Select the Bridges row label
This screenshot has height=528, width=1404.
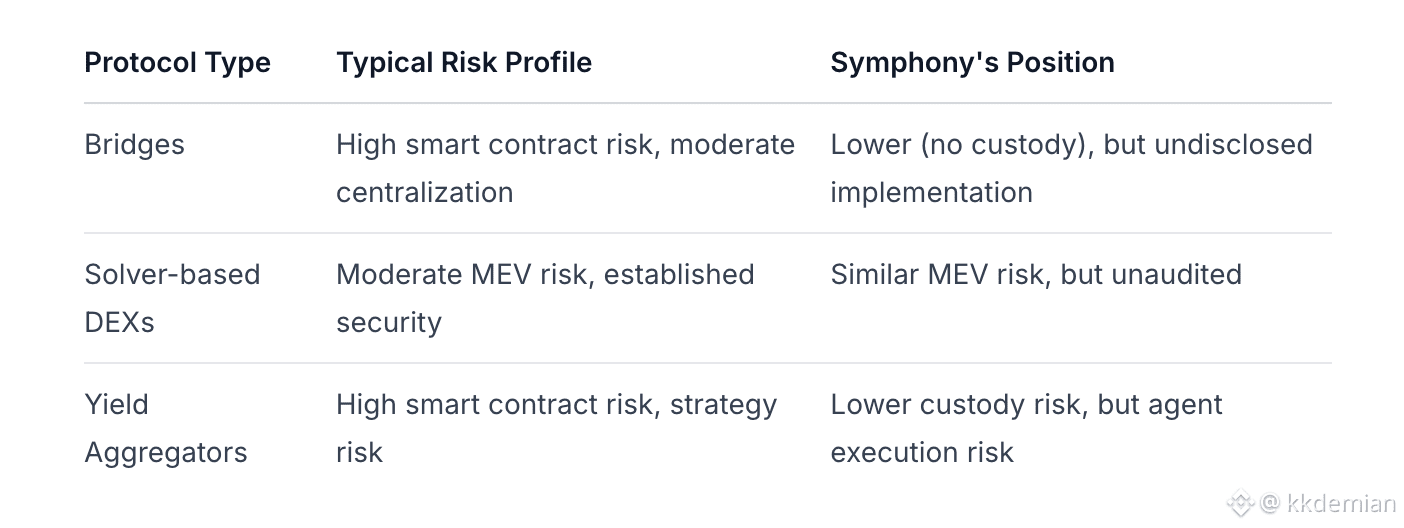tap(134, 144)
